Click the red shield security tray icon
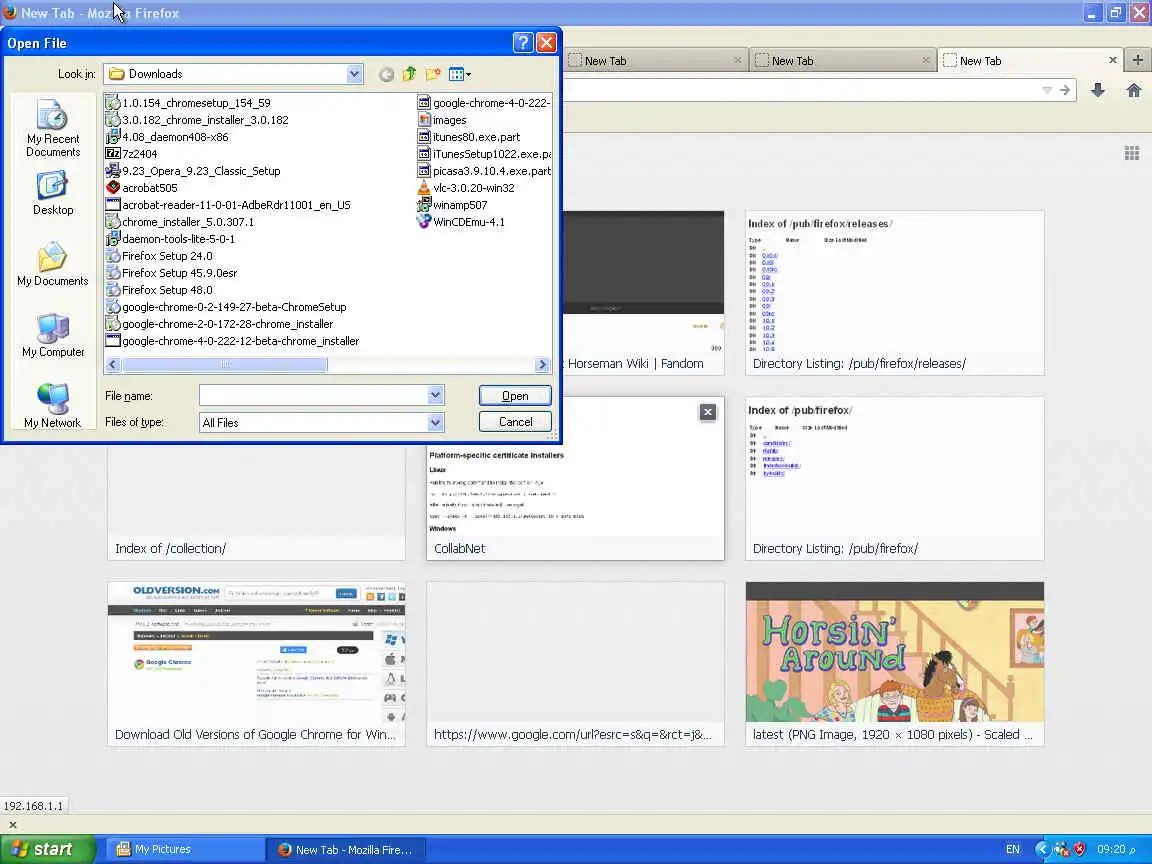The width and height of the screenshot is (1152, 864). coord(1079,849)
